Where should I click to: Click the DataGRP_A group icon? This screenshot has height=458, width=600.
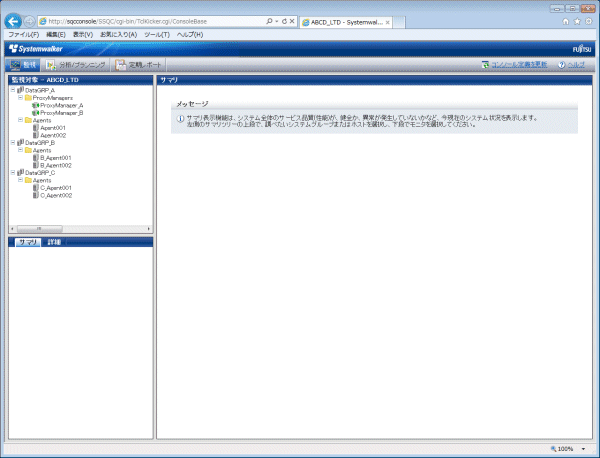[x=20, y=90]
